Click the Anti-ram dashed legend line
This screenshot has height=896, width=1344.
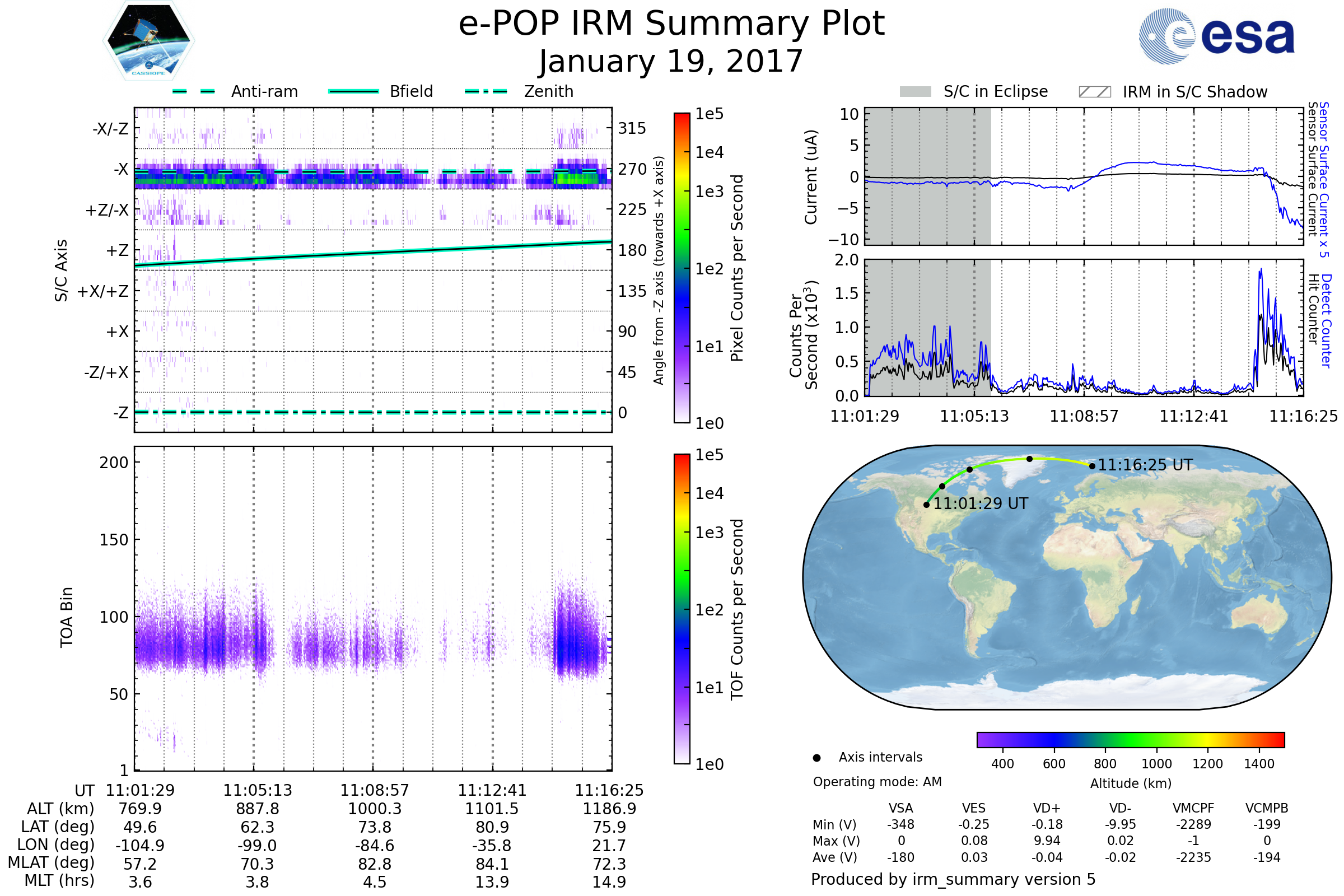194,91
